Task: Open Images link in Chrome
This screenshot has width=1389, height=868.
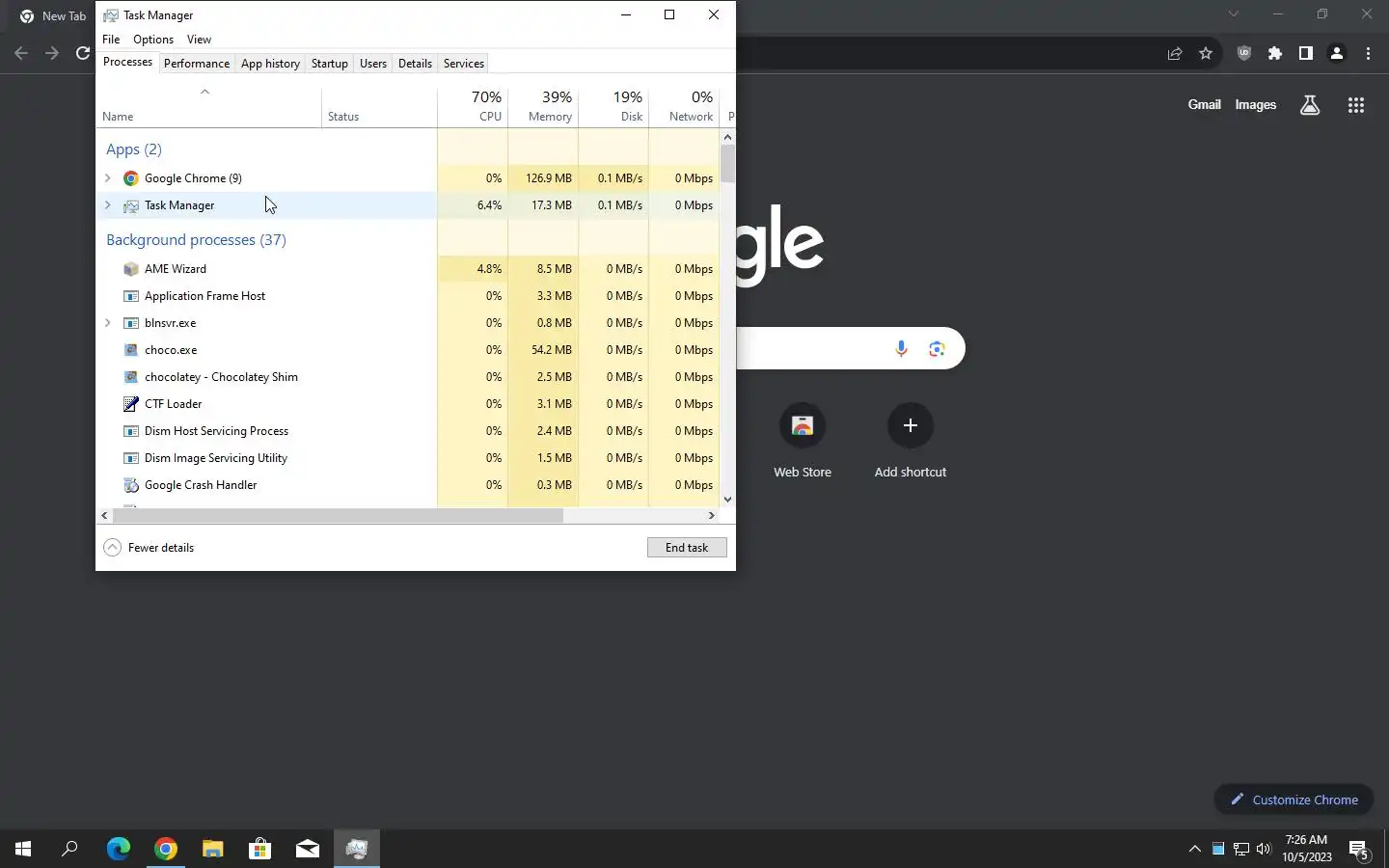Action: coord(1256,105)
